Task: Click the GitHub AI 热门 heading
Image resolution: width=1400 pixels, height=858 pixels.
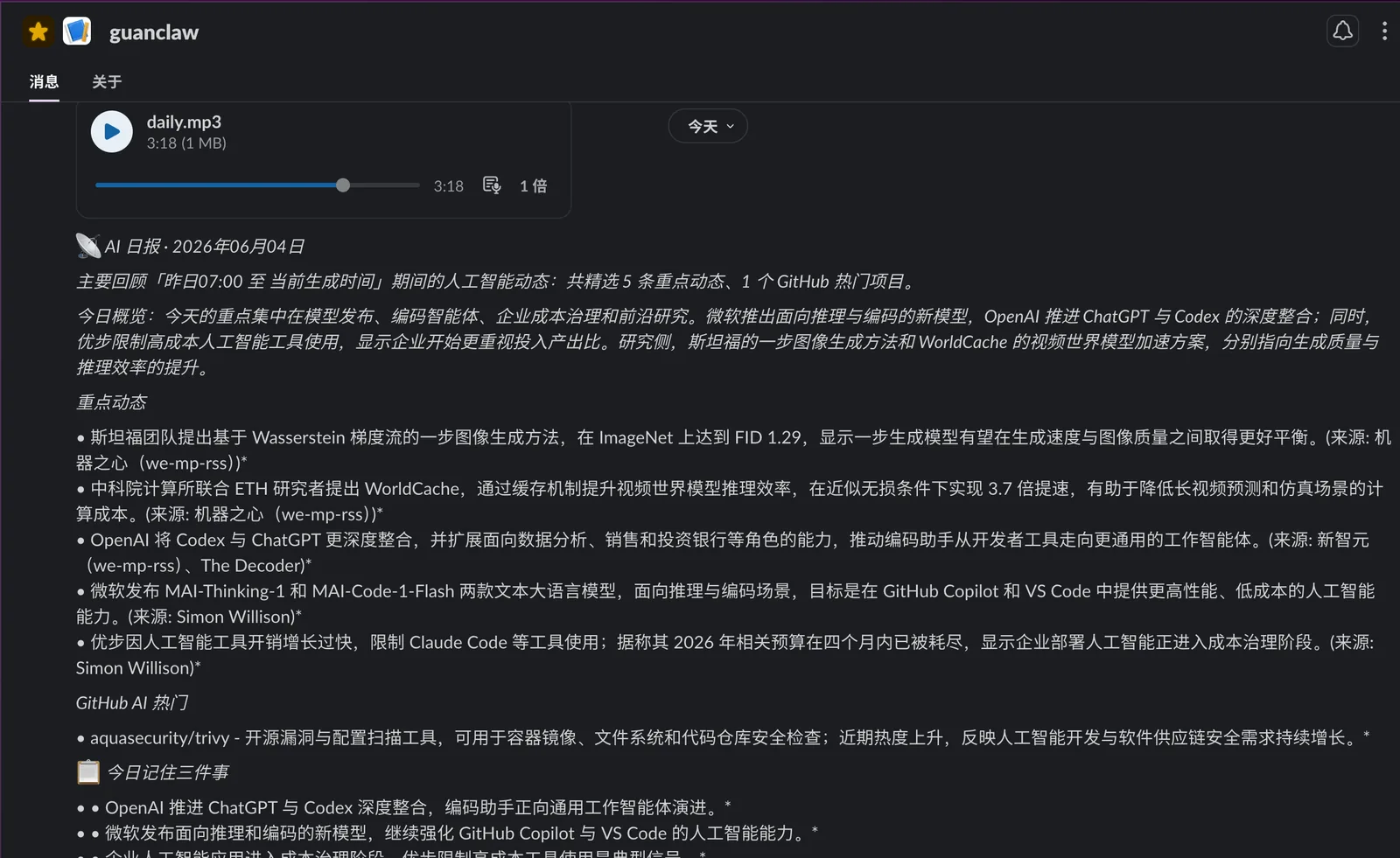Action: [x=132, y=702]
